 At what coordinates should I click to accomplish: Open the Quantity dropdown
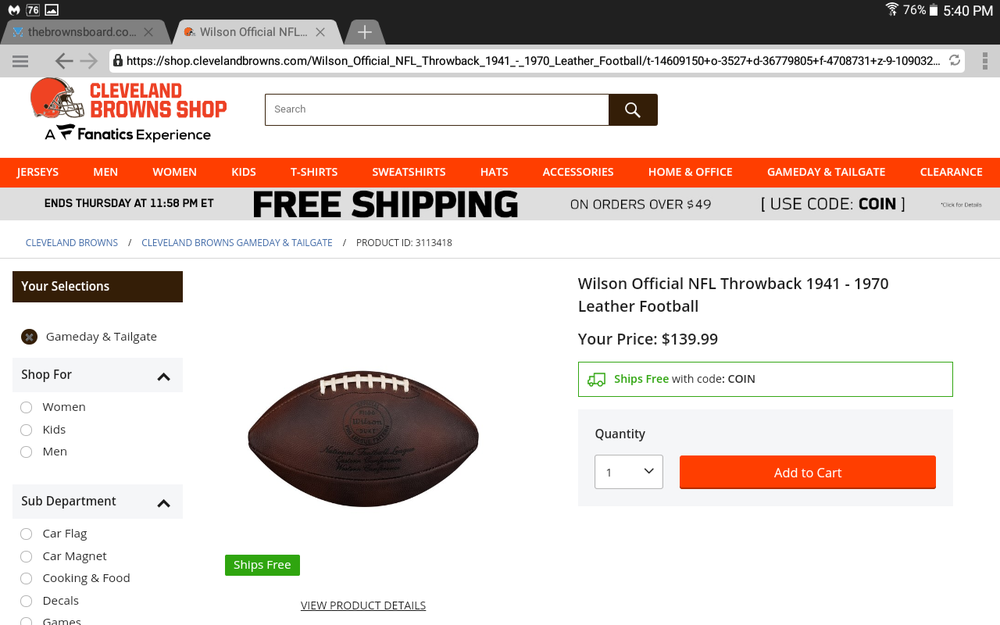(x=629, y=472)
